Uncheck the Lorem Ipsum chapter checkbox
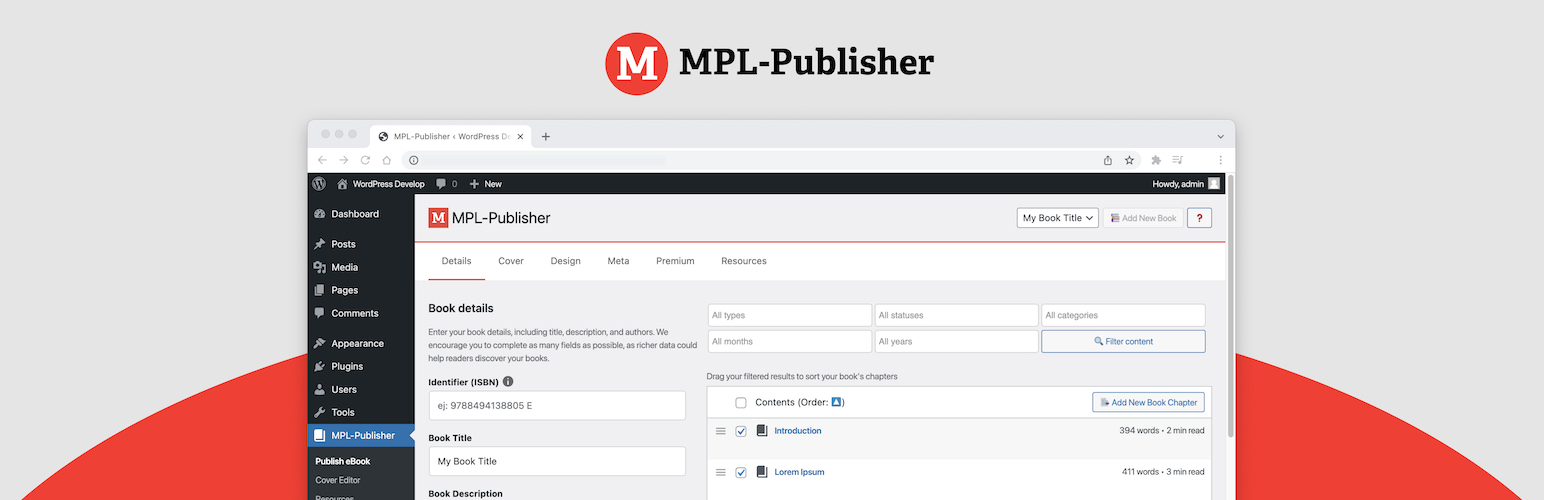The image size is (1544, 500). click(741, 472)
